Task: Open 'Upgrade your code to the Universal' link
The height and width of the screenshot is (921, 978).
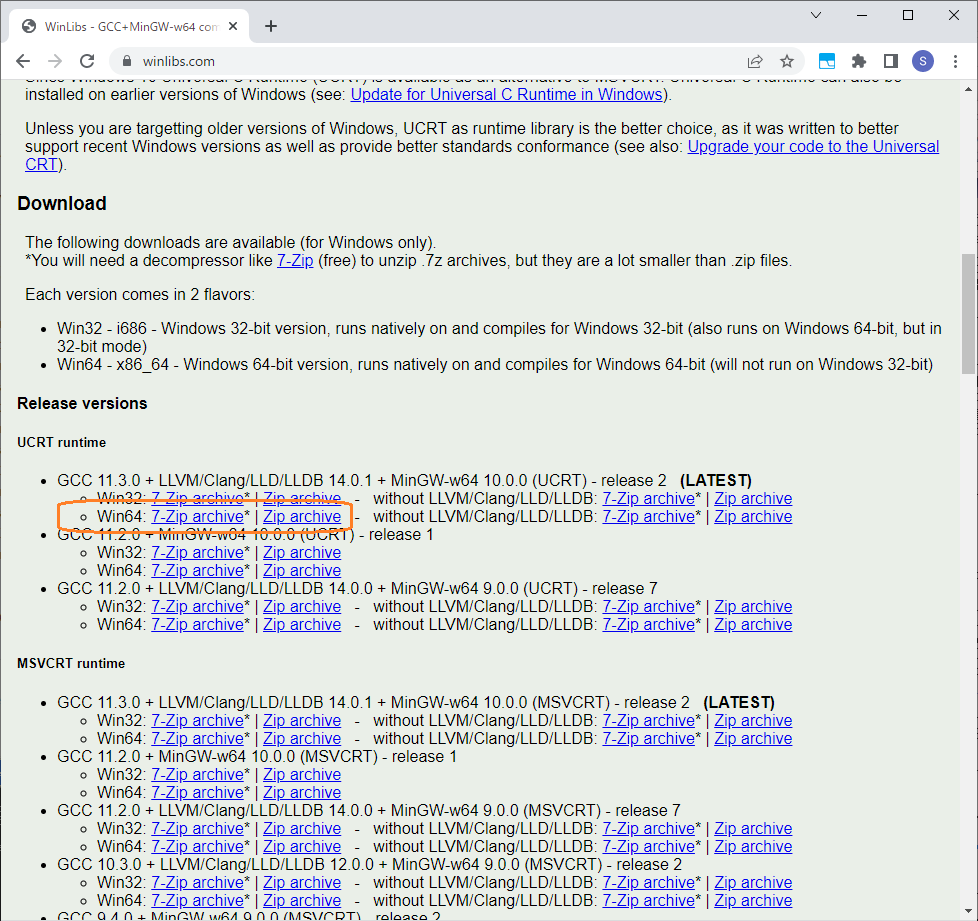Action: pos(813,147)
